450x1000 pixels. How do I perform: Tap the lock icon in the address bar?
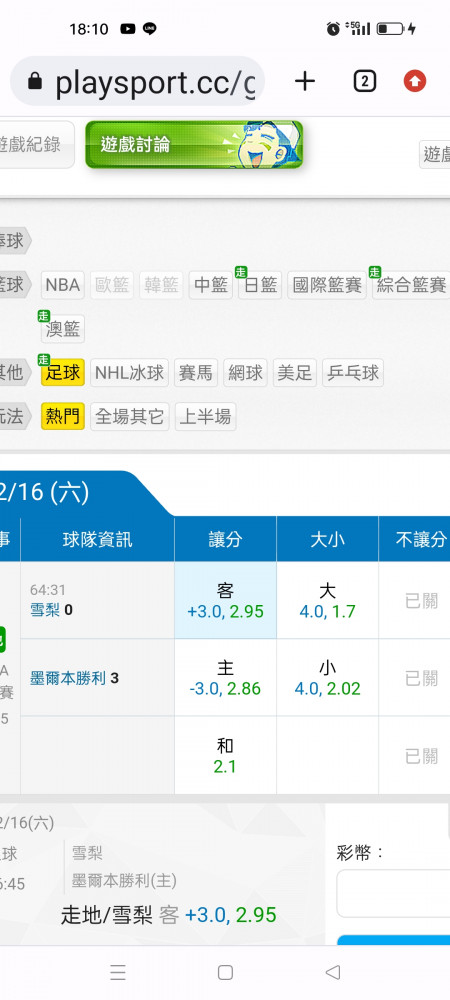pos(35,81)
